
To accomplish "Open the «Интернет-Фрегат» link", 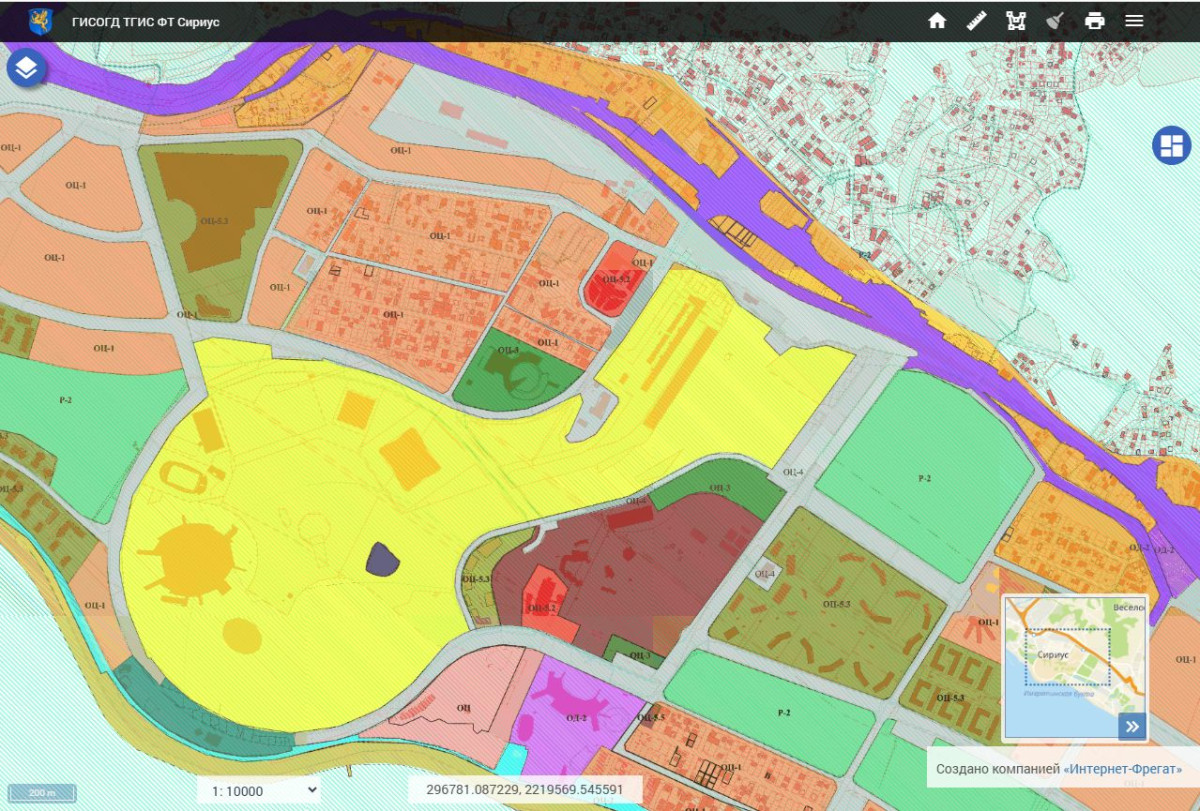I will pyautogui.click(x=1123, y=769).
